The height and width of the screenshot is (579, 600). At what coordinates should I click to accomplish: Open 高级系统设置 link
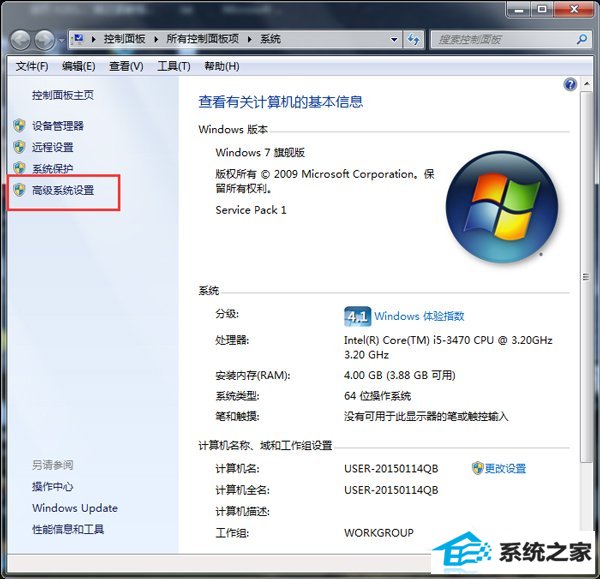[63, 190]
